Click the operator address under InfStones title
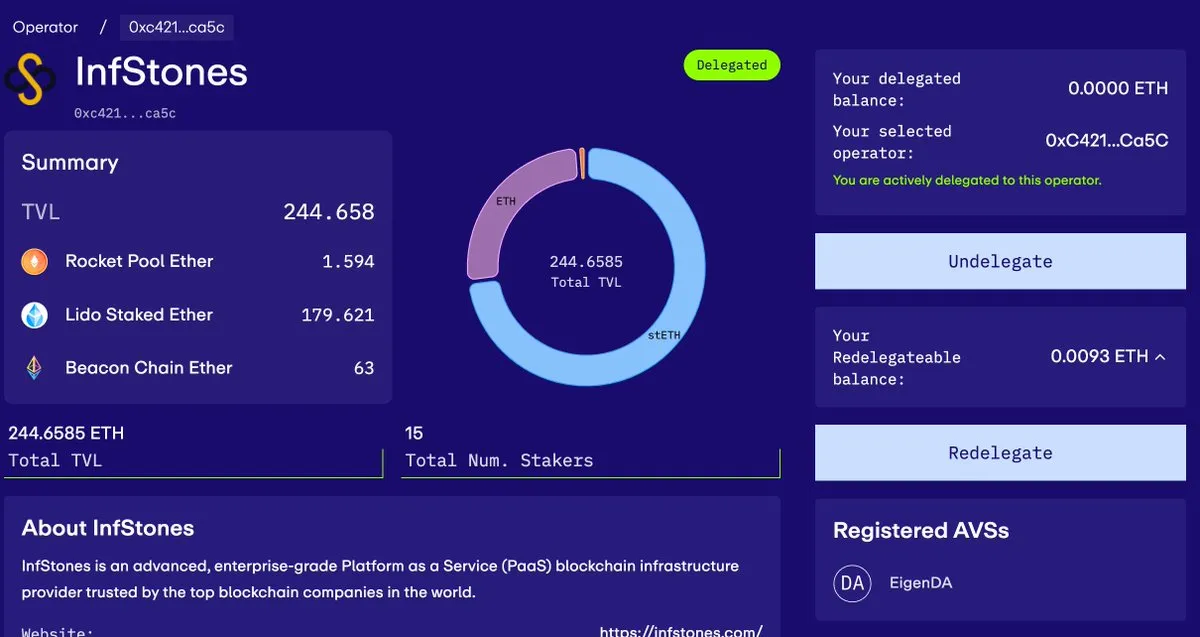Image resolution: width=1200 pixels, height=637 pixels. tap(125, 114)
